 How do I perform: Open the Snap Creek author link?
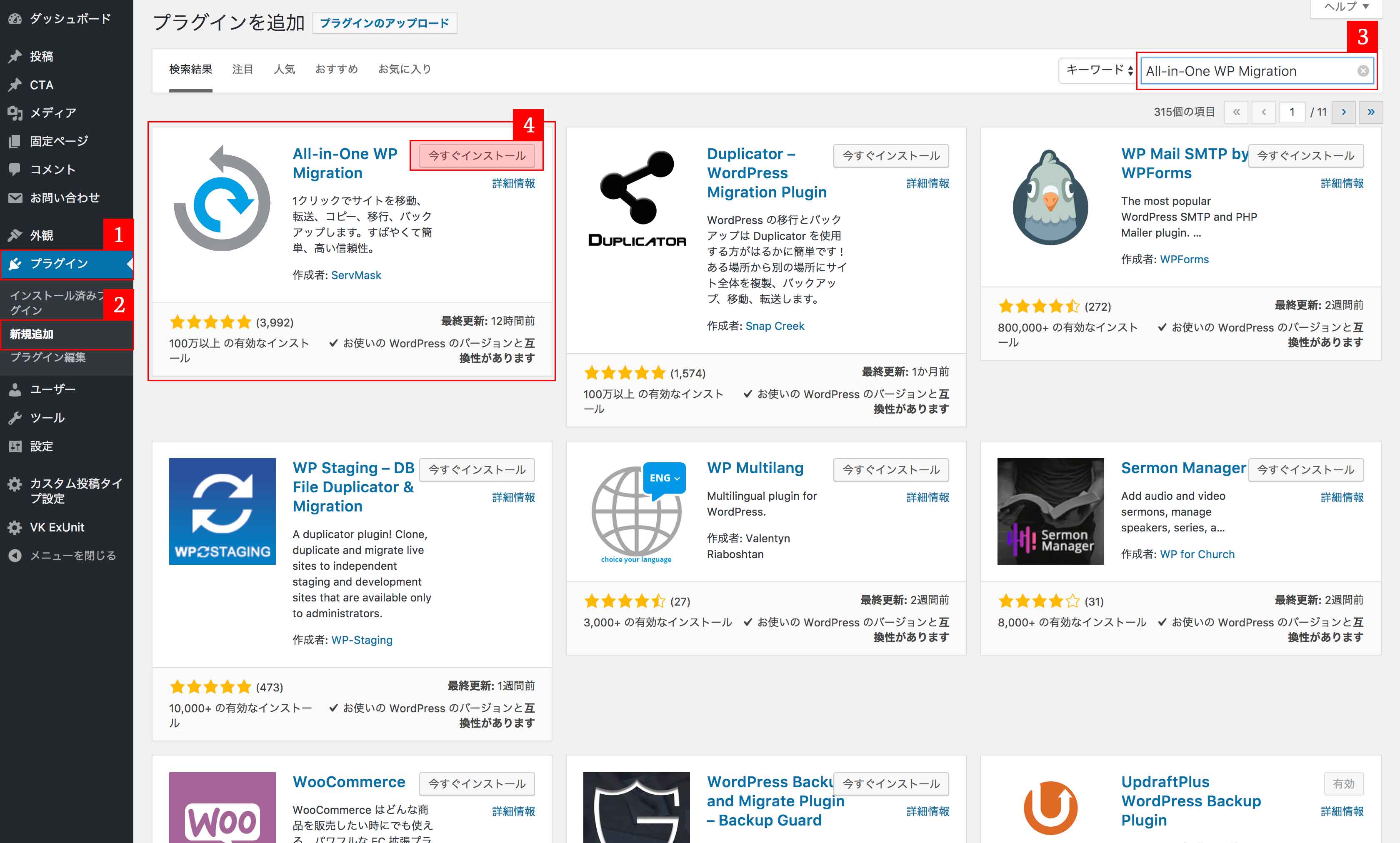tap(775, 326)
